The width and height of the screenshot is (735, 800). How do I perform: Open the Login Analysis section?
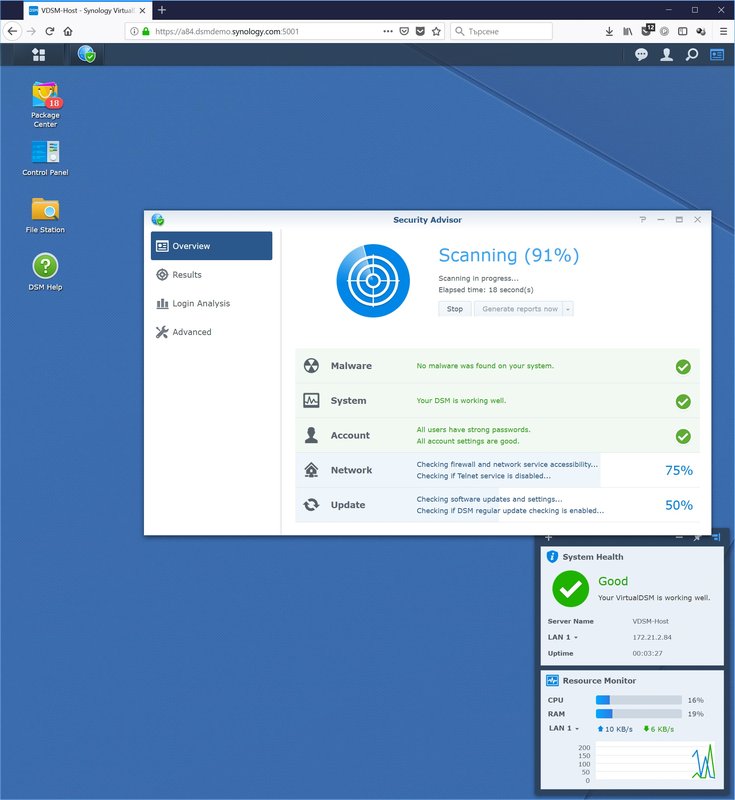[x=211, y=303]
